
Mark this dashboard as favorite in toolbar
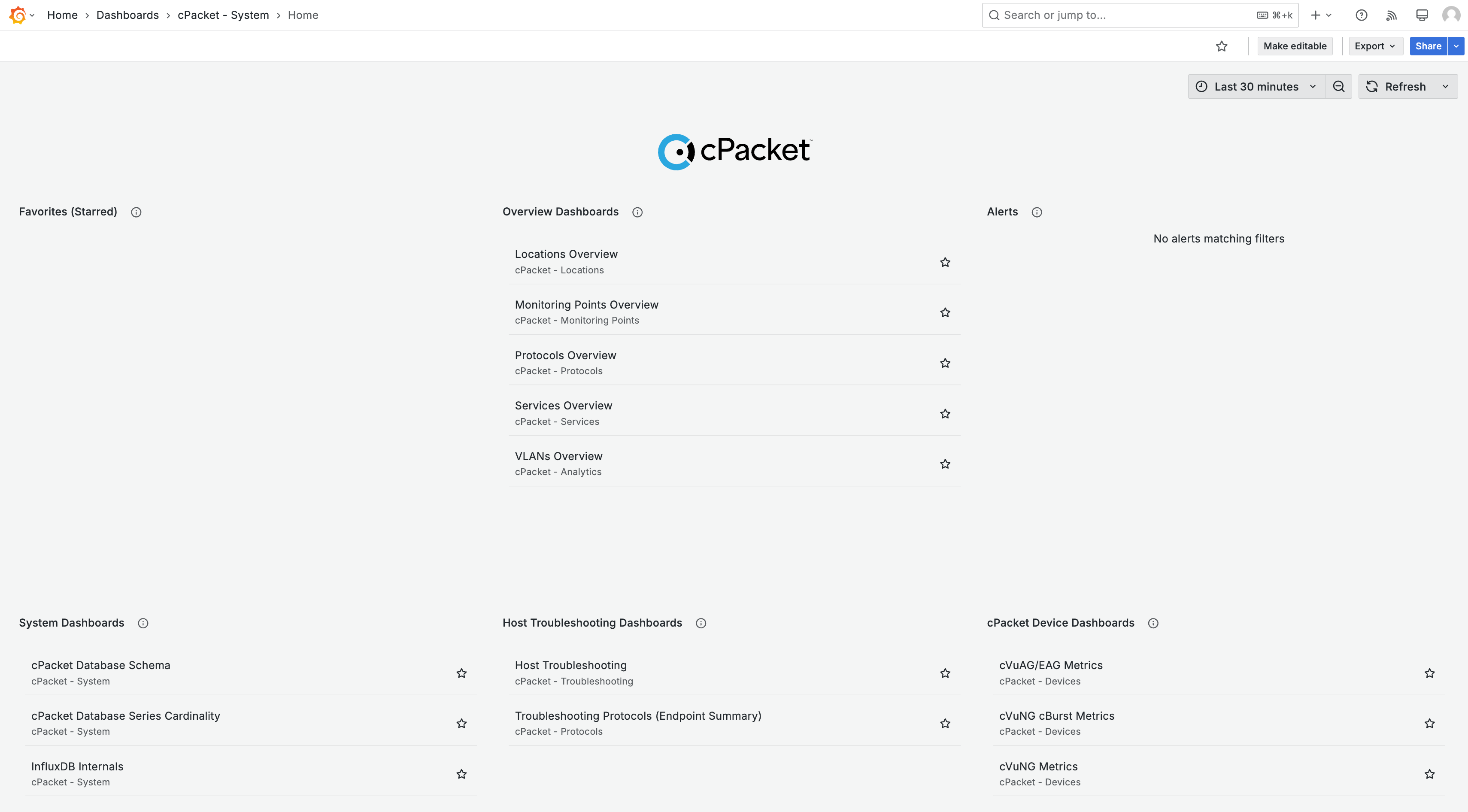pyautogui.click(x=1221, y=46)
